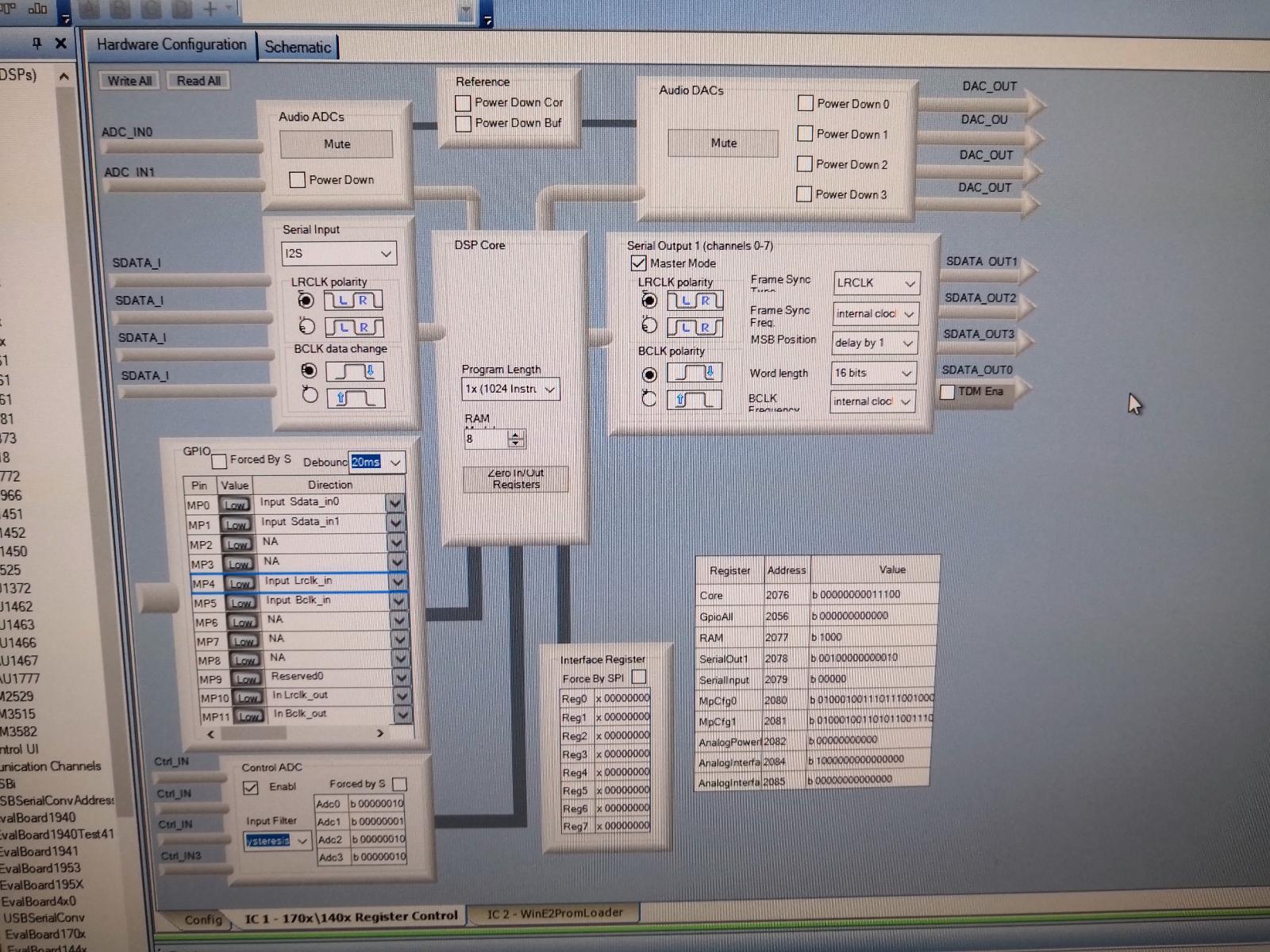Image resolution: width=1270 pixels, height=952 pixels.
Task: Enable the Audio ADCs Power Down checkbox
Action: coord(298,180)
